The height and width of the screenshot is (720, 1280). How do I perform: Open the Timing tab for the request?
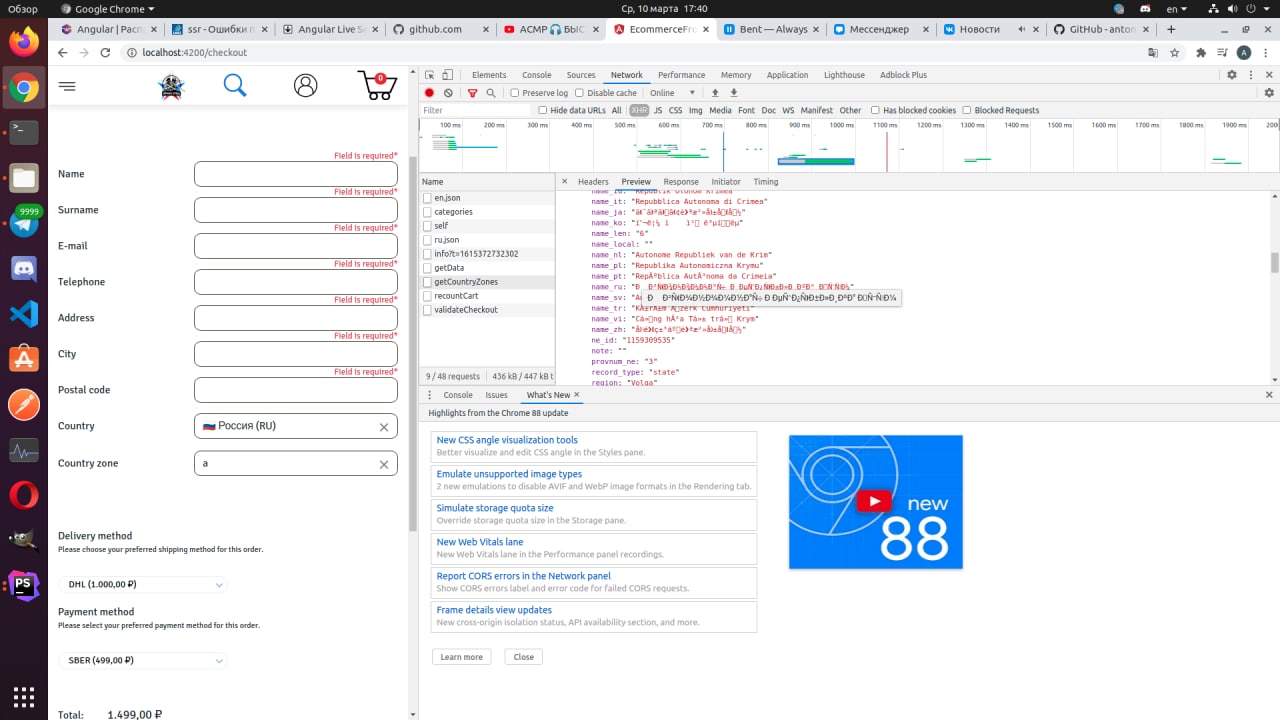pyautogui.click(x=766, y=182)
